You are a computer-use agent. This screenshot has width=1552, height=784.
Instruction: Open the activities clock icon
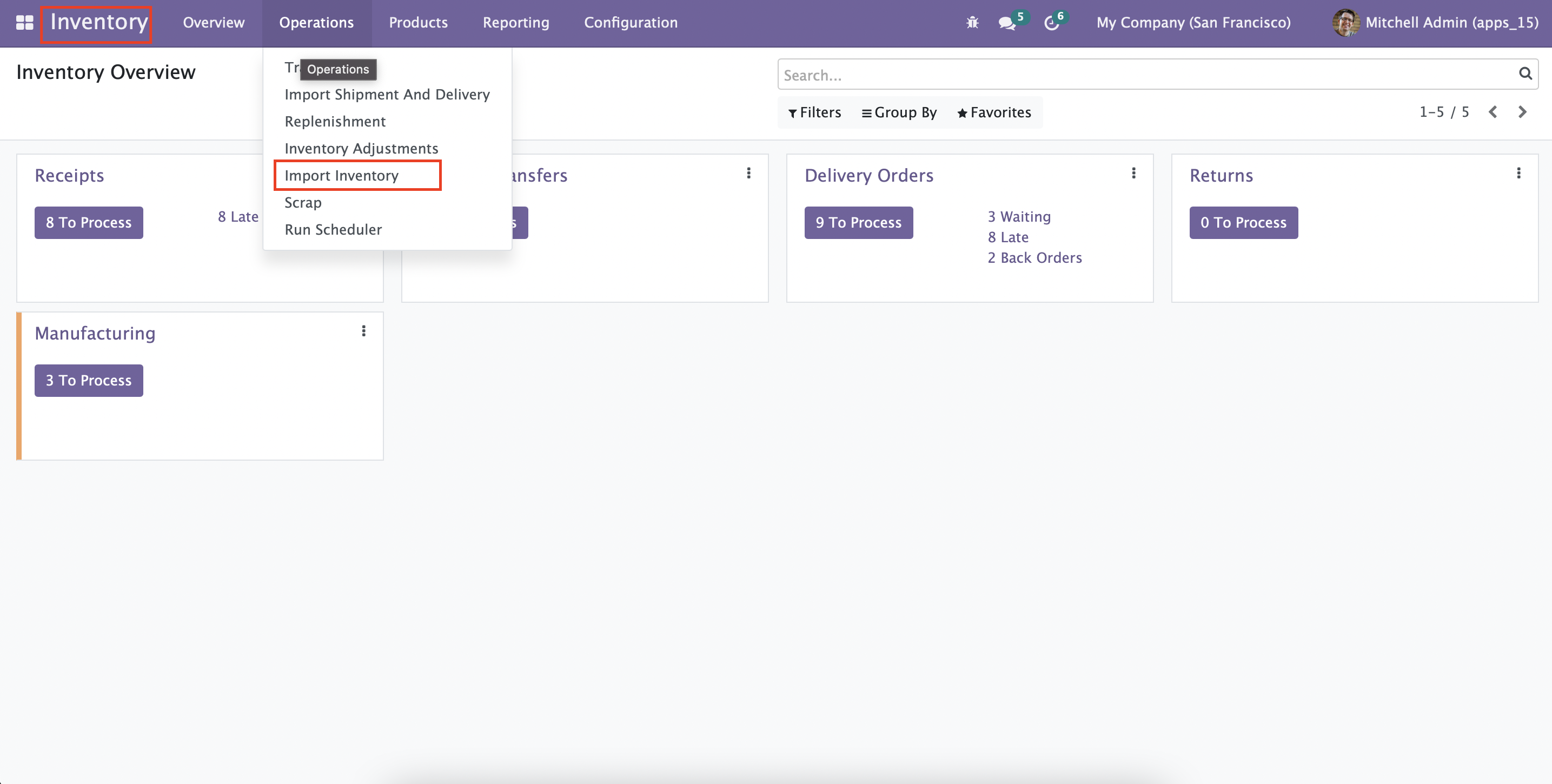1051,23
